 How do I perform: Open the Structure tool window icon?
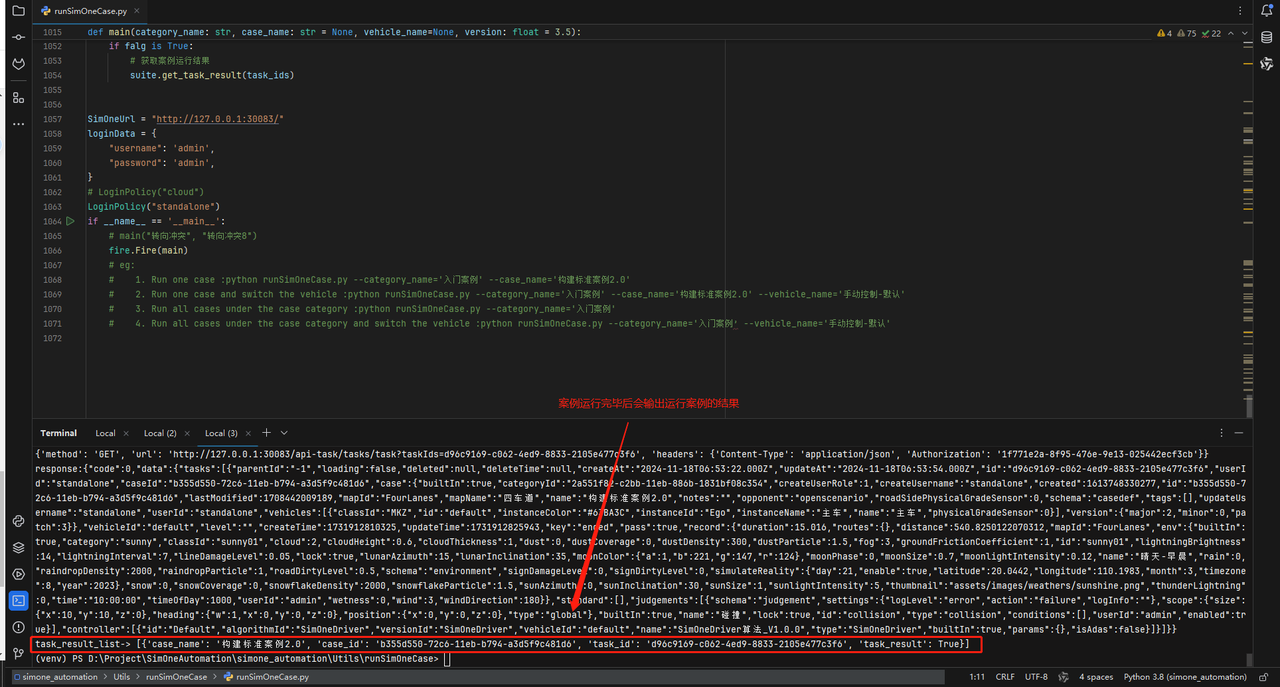[x=18, y=97]
